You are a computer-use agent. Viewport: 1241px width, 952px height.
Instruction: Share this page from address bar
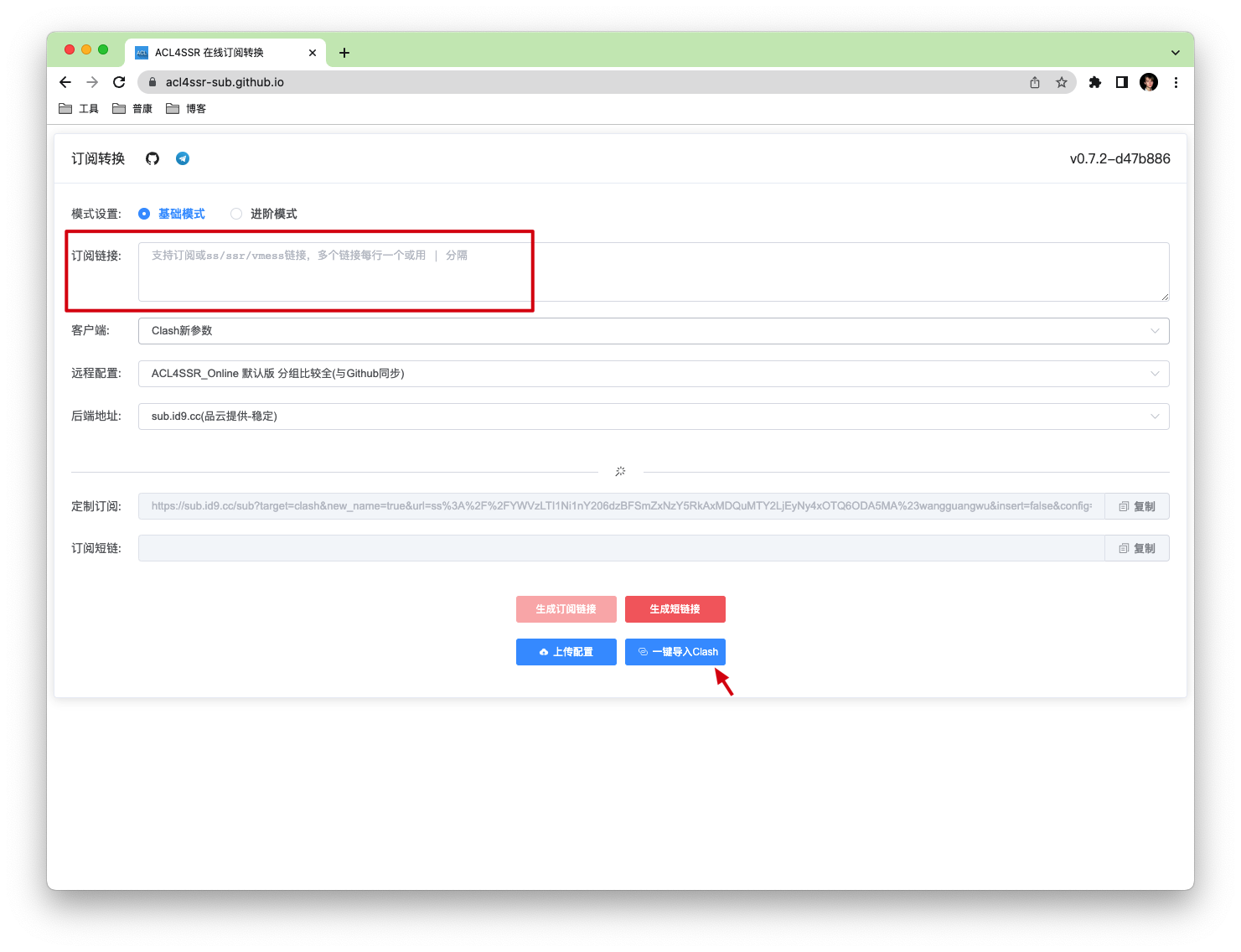tap(1035, 82)
